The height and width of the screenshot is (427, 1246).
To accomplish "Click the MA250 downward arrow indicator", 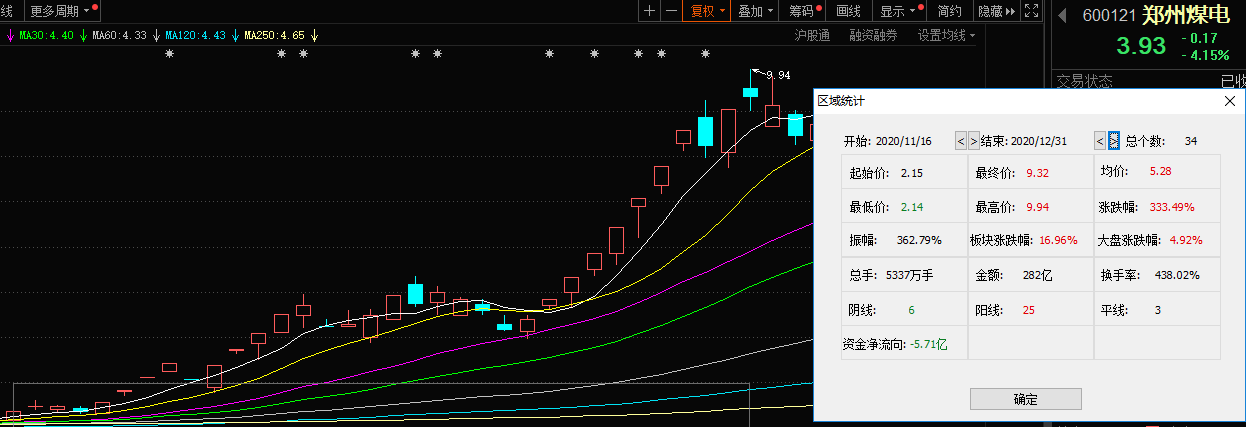I will pos(314,35).
